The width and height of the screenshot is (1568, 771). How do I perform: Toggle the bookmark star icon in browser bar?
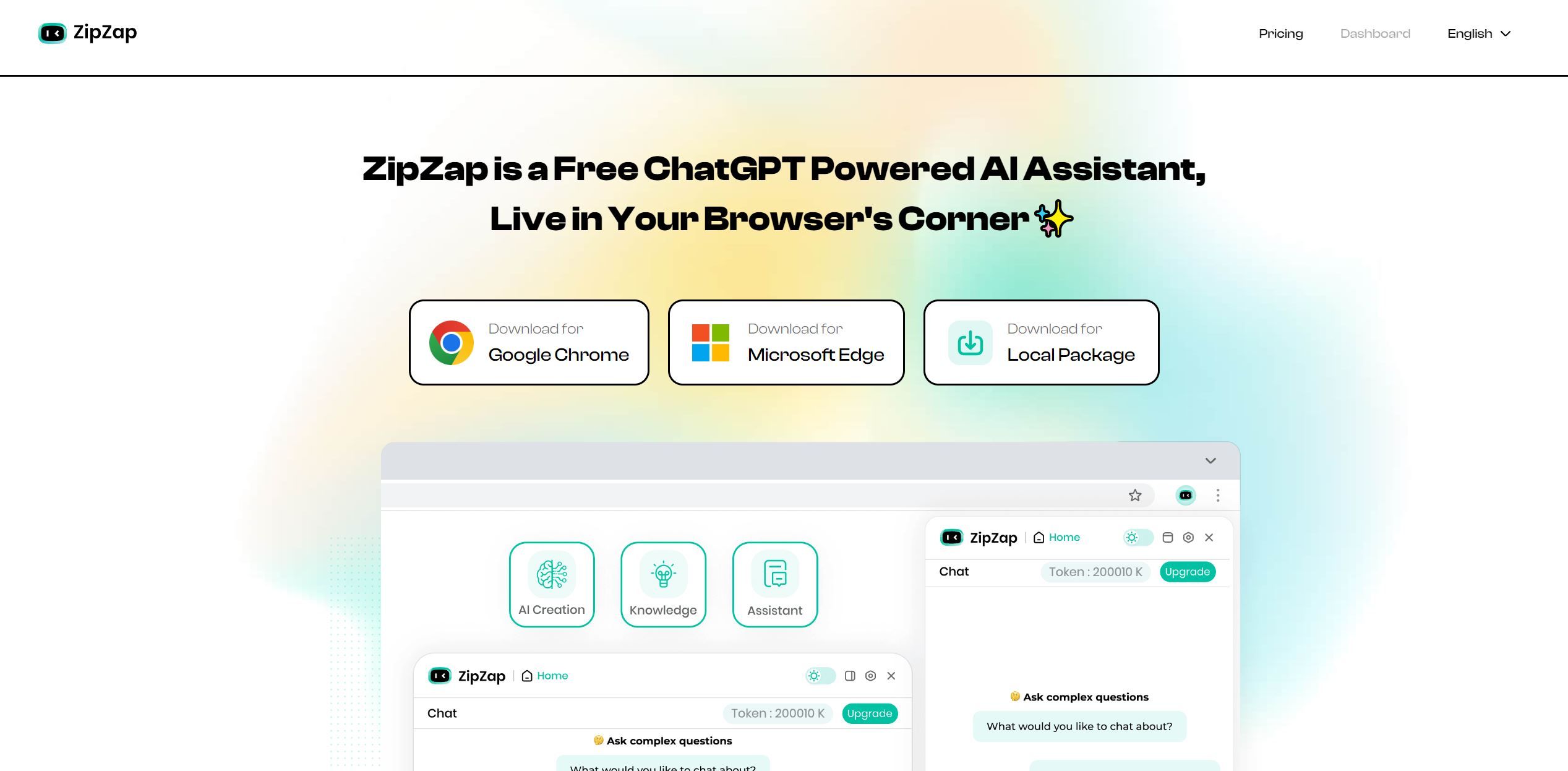tap(1135, 494)
